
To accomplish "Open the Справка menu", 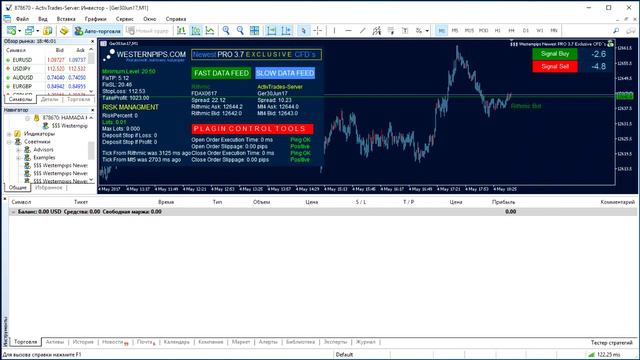I will pyautogui.click(x=176, y=19).
